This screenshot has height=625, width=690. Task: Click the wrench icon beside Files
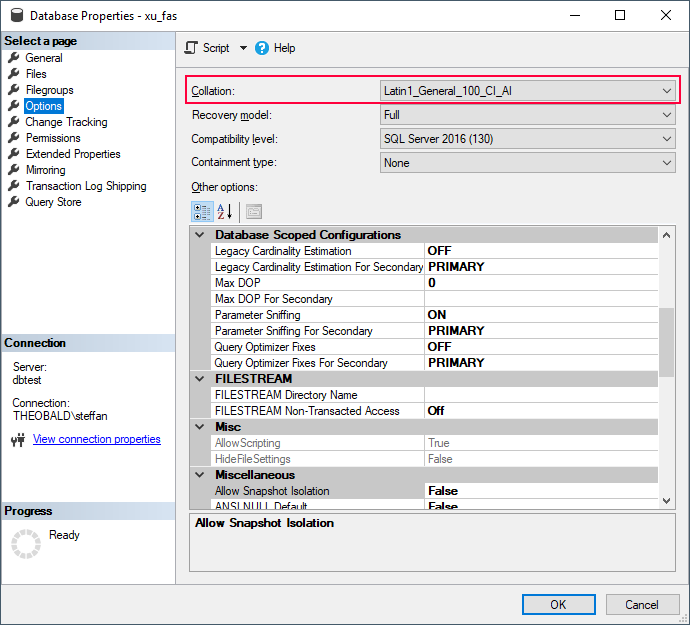click(14, 74)
